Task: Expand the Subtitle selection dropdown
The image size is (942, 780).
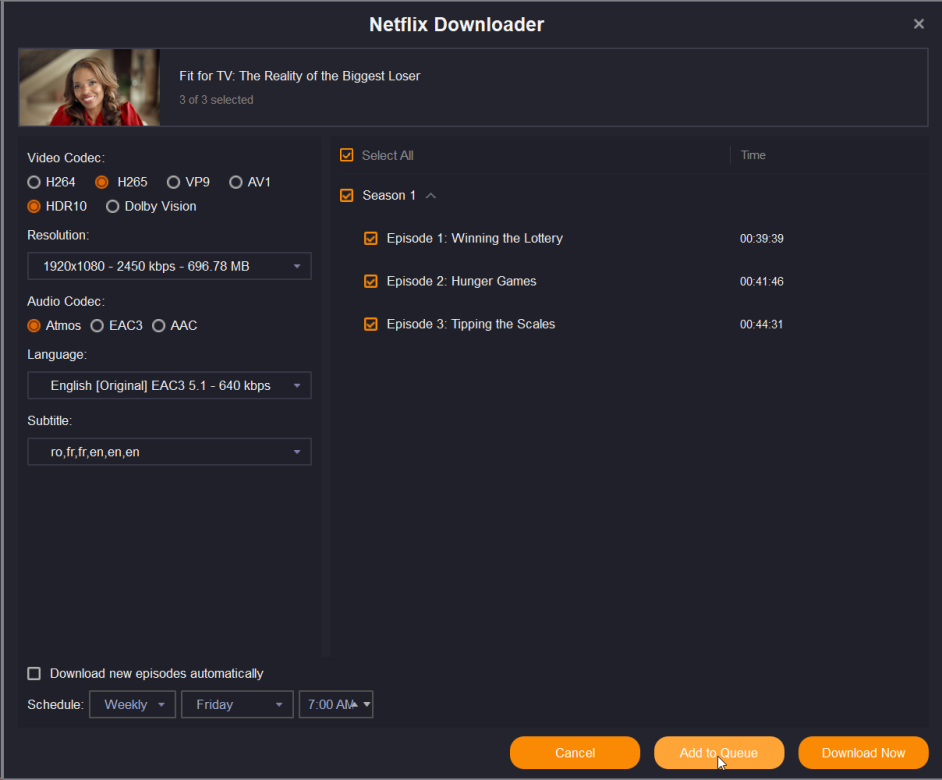Action: point(169,452)
